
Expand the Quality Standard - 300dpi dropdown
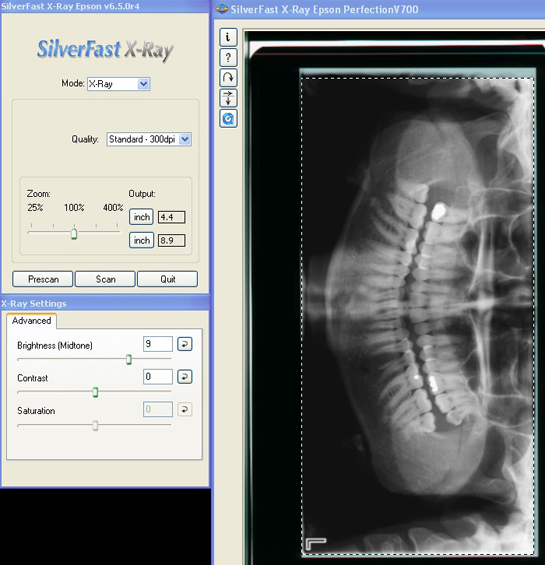(x=149, y=139)
